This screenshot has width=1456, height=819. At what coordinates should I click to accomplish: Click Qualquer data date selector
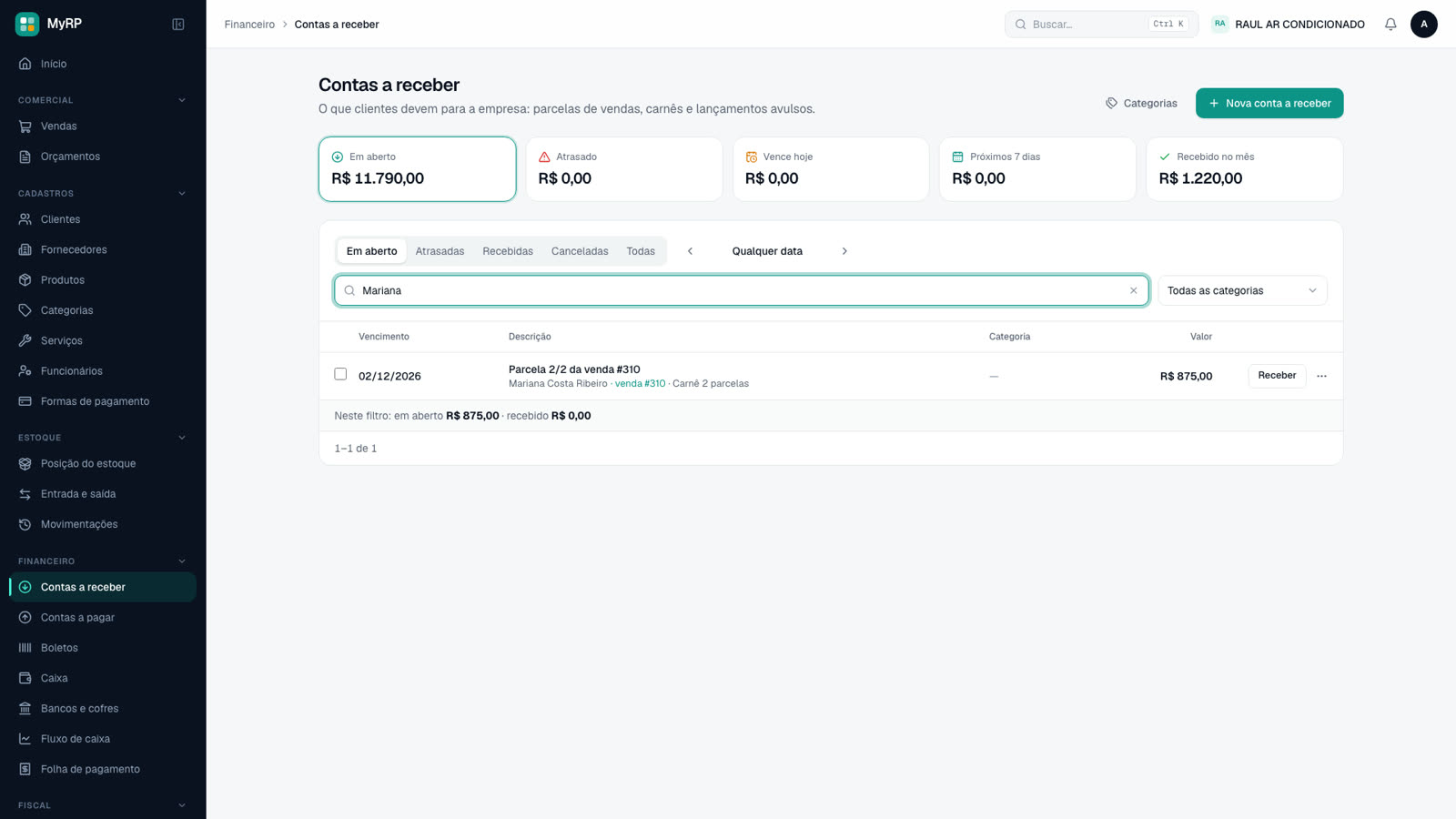coord(767,251)
